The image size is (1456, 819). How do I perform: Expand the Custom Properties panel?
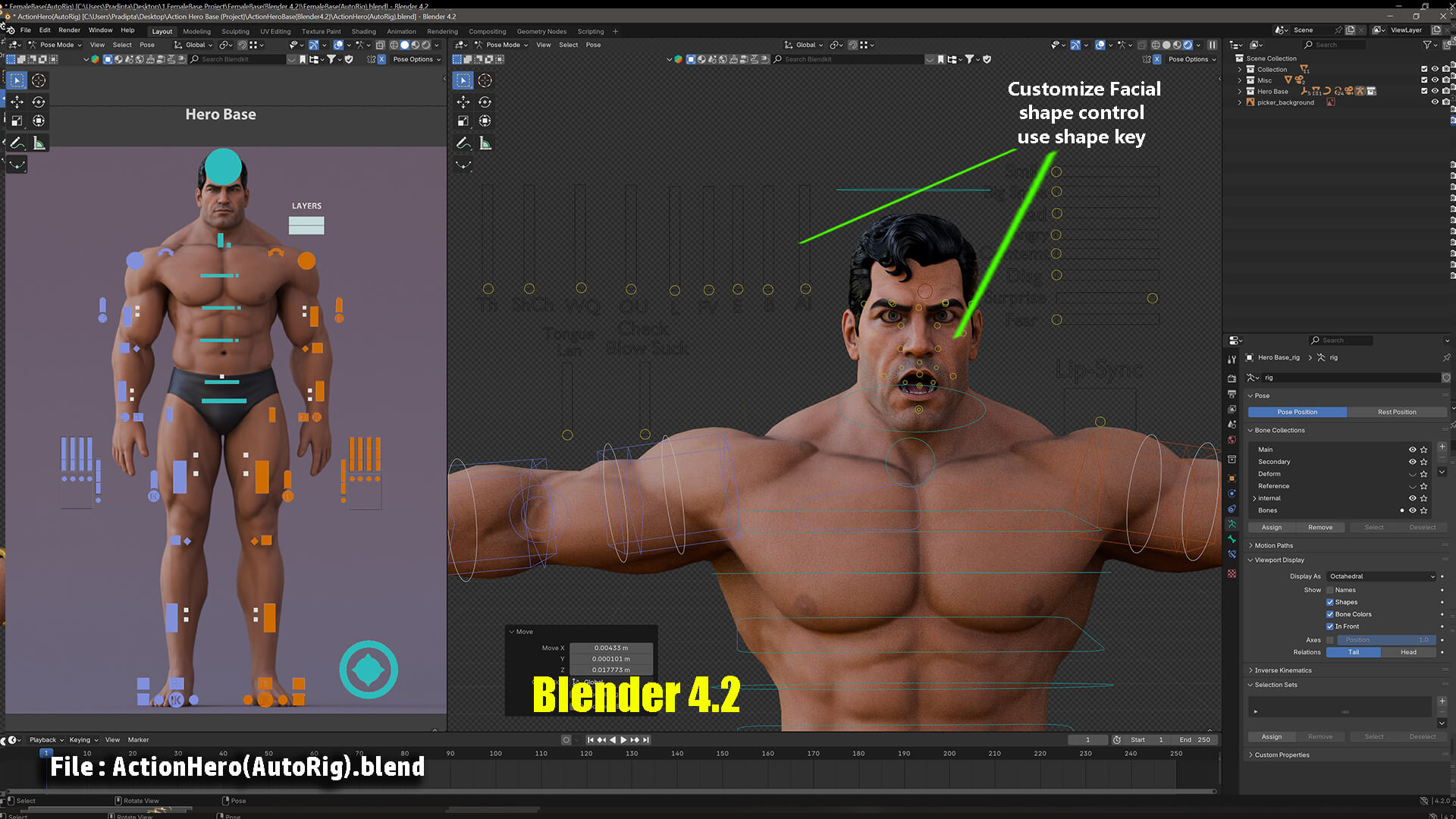tap(1281, 755)
